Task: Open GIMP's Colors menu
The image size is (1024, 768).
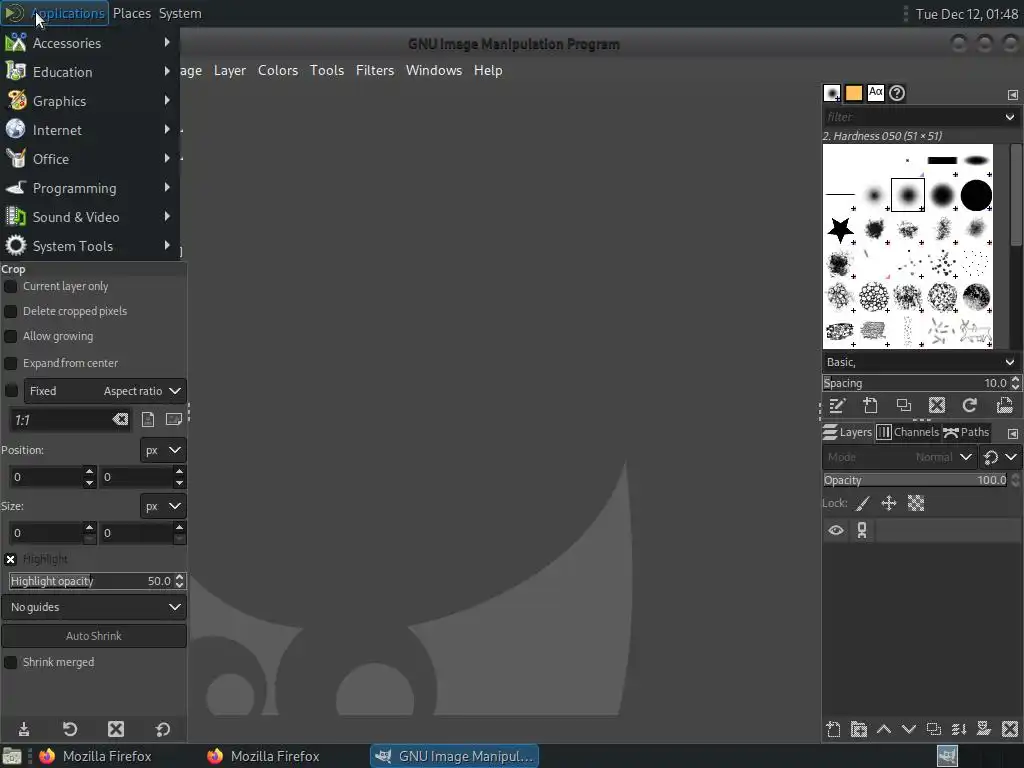Action: 278,71
